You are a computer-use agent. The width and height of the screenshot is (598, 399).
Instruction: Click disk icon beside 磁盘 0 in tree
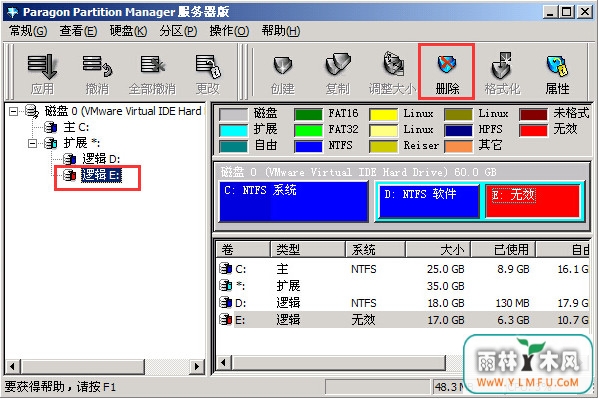32,112
